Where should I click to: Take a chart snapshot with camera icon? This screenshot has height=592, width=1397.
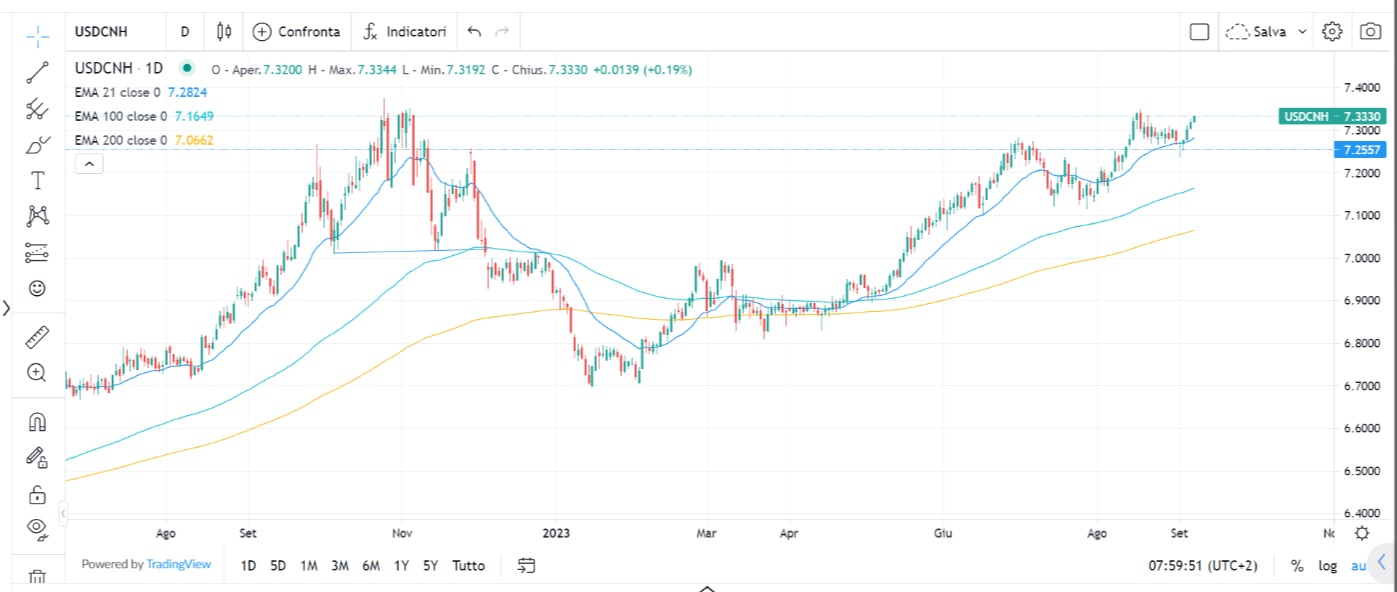[x=1370, y=32]
